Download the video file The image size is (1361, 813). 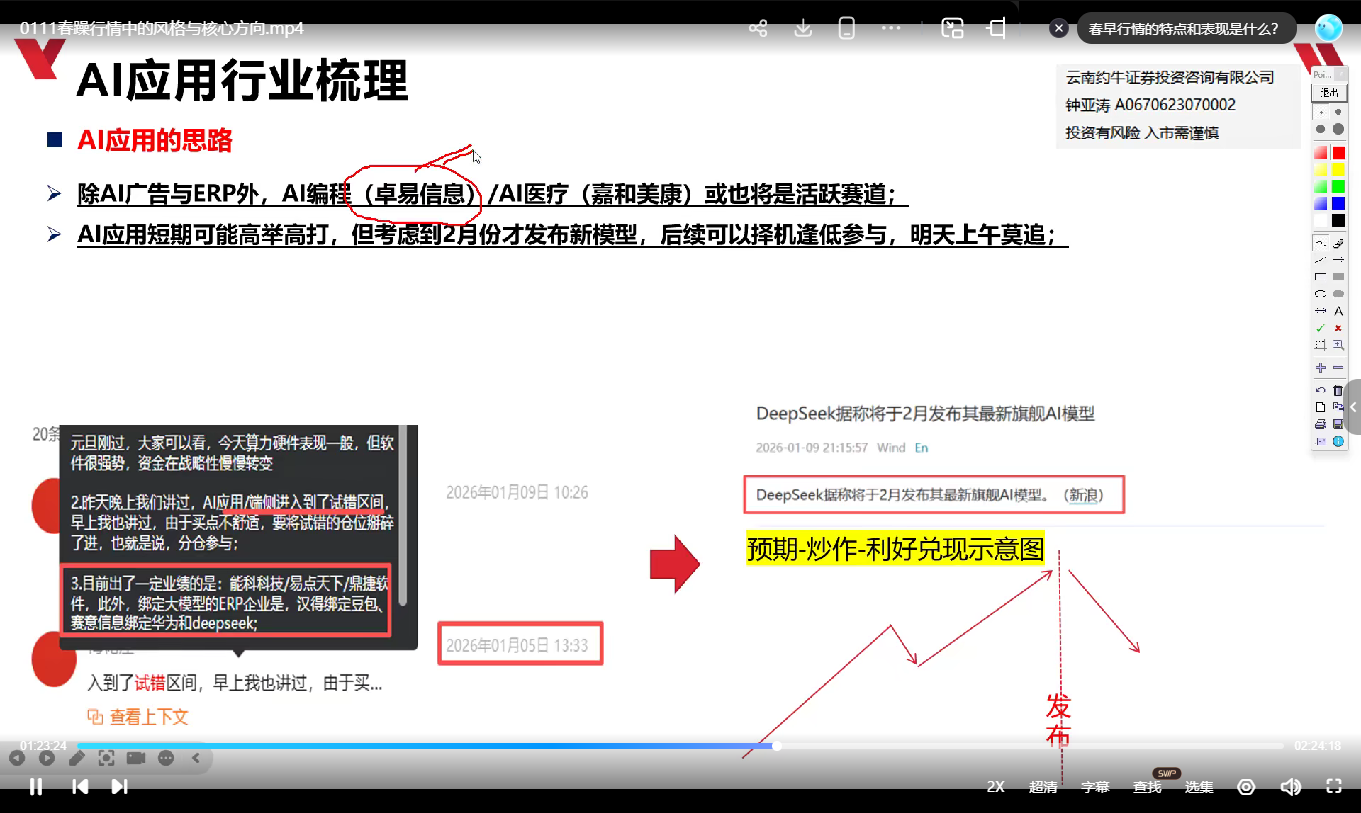click(x=802, y=29)
